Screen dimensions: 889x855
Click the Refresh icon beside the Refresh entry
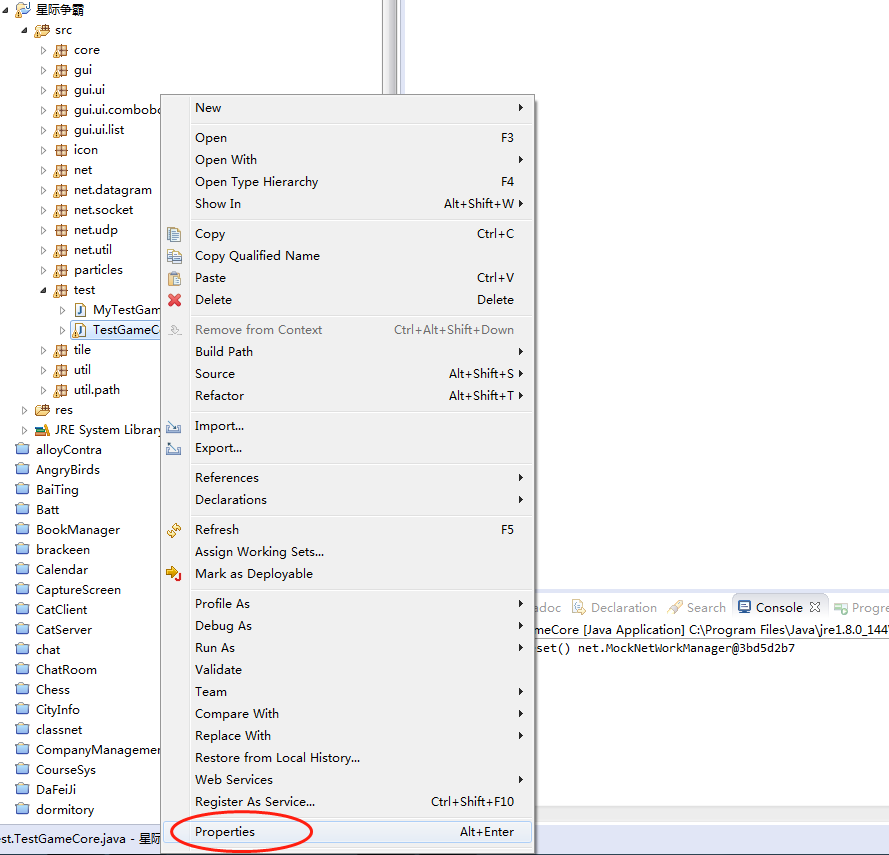[x=176, y=529]
